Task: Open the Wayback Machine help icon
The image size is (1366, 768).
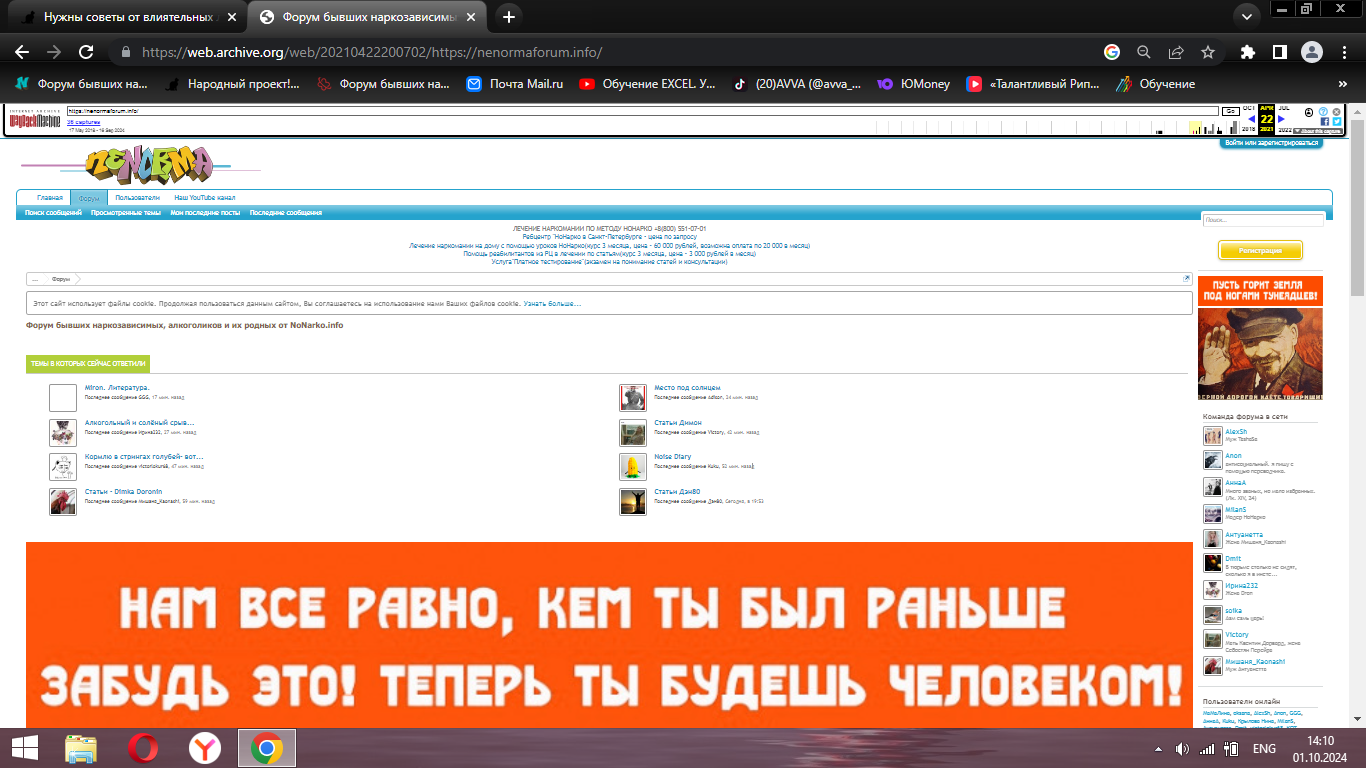Action: tap(1323, 111)
